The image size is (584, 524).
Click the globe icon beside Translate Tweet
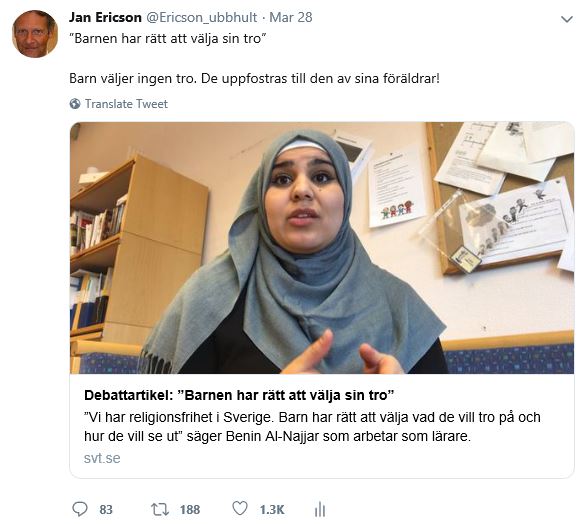point(75,104)
